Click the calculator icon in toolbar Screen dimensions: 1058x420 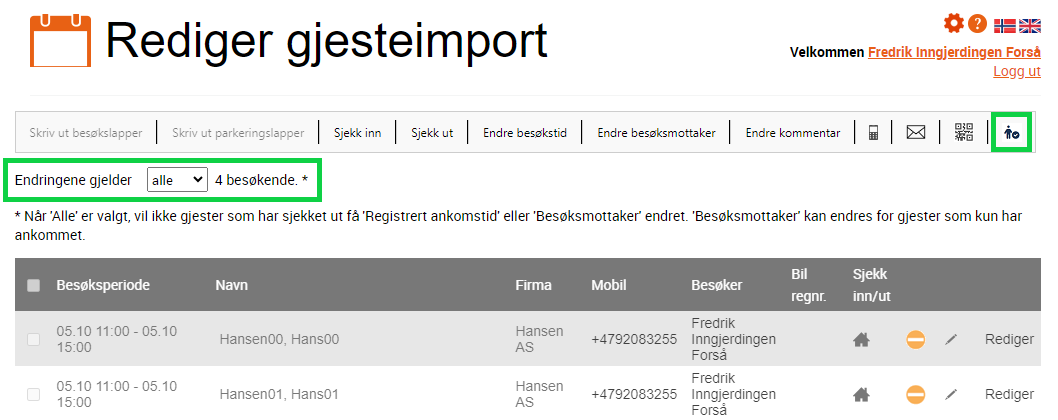[x=873, y=133]
